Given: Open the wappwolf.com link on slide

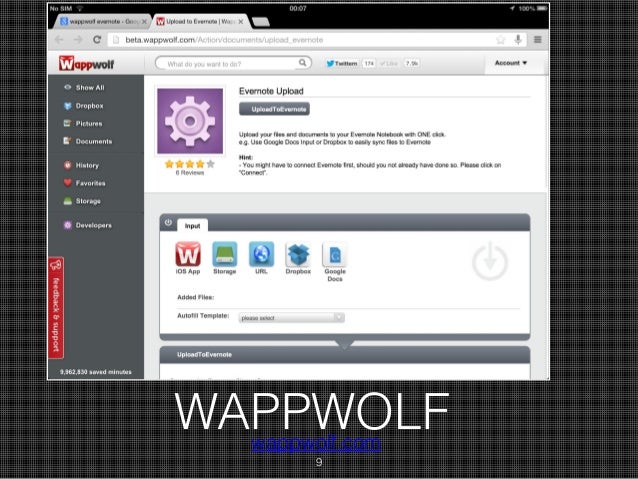Looking at the screenshot, I should pyautogui.click(x=316, y=444).
